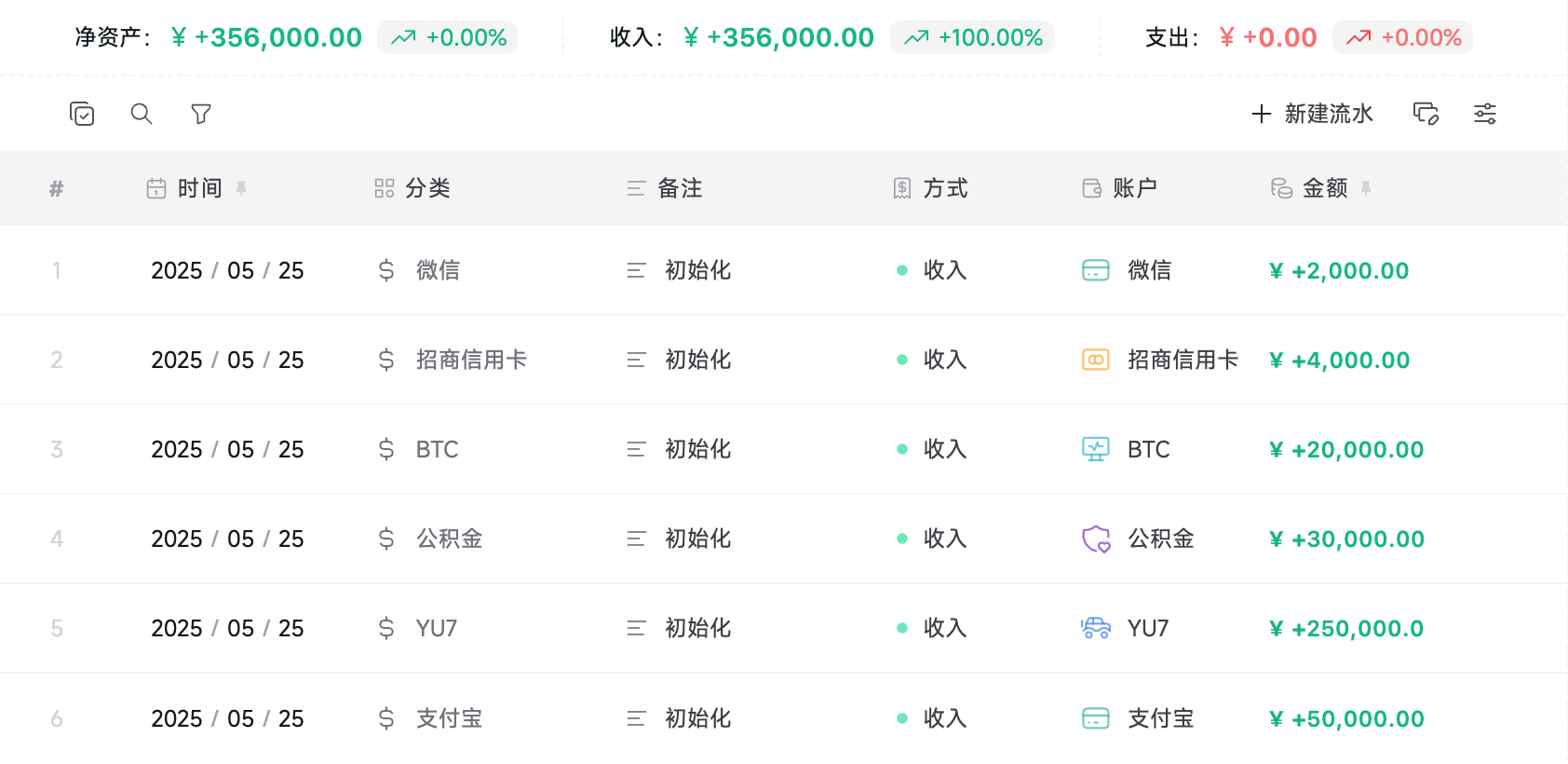Click the 招商信用卡 account icon
Viewport: 1568px width, 764px height.
tap(1096, 360)
